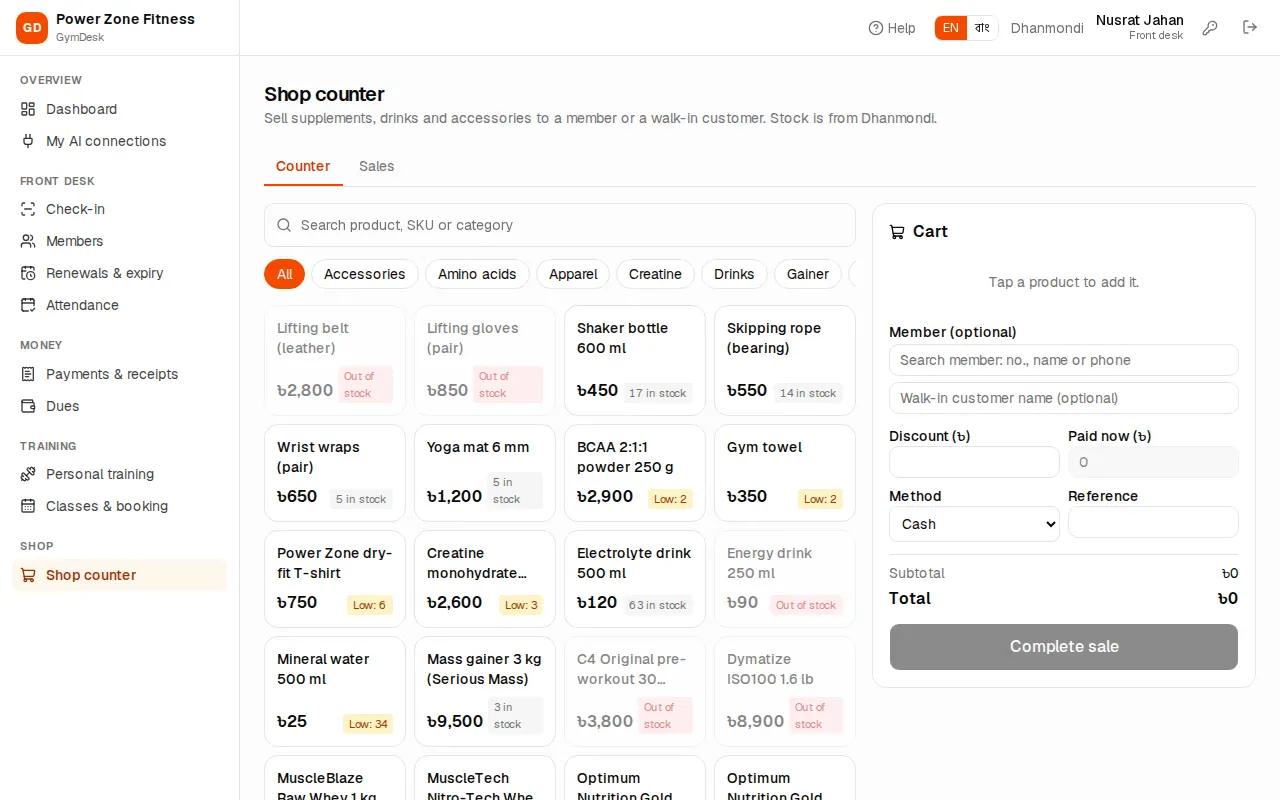This screenshot has height=800, width=1280.
Task: Click the product search field
Action: click(560, 225)
